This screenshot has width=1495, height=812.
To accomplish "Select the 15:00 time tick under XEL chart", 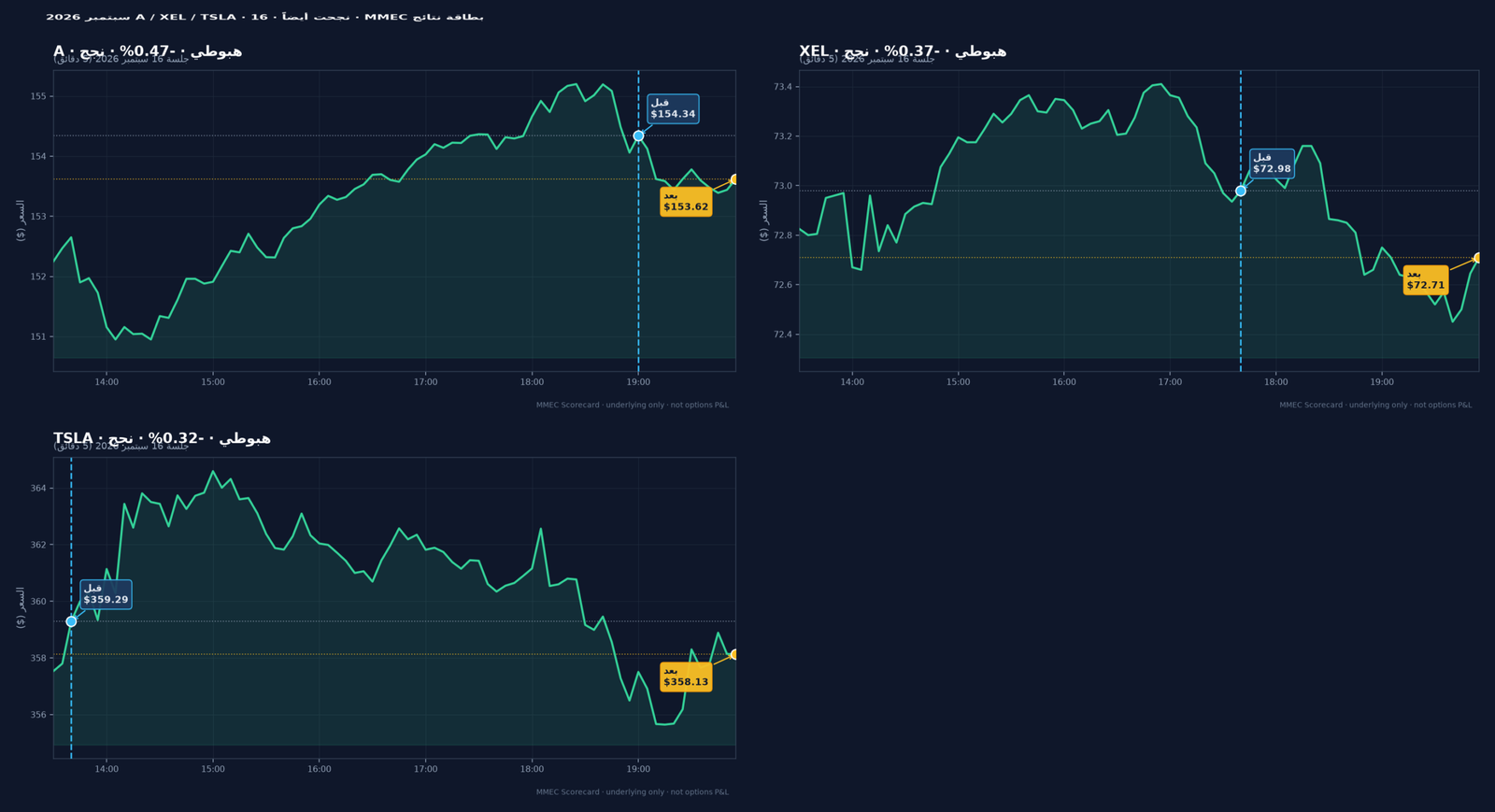I will coord(958,382).
